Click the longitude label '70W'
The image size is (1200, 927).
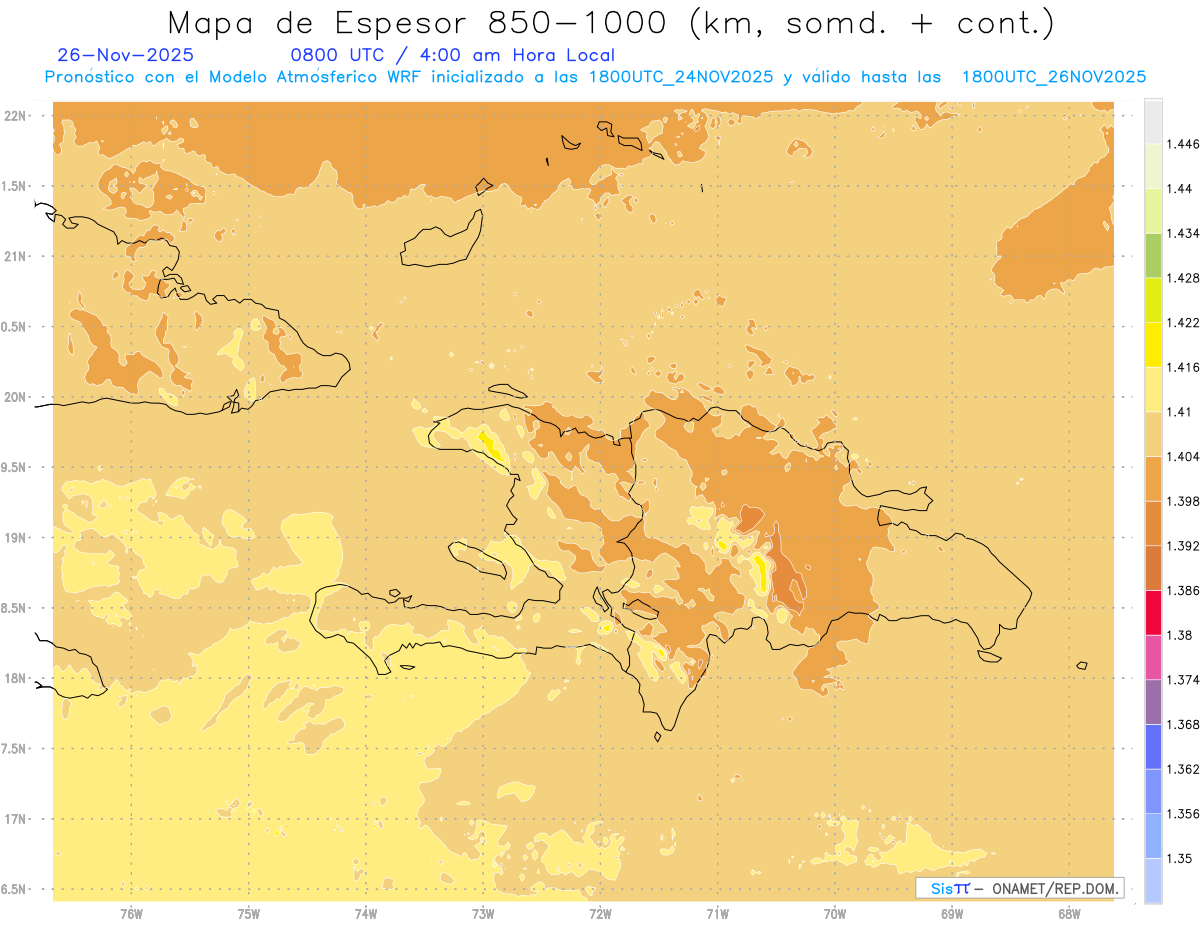pyautogui.click(x=835, y=914)
